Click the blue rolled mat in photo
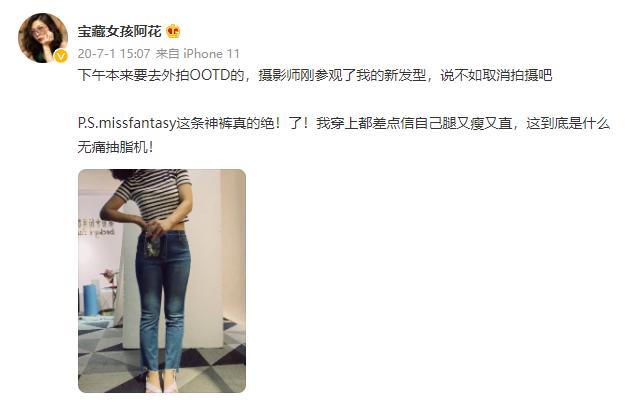This screenshot has height=408, width=625. coord(91,299)
